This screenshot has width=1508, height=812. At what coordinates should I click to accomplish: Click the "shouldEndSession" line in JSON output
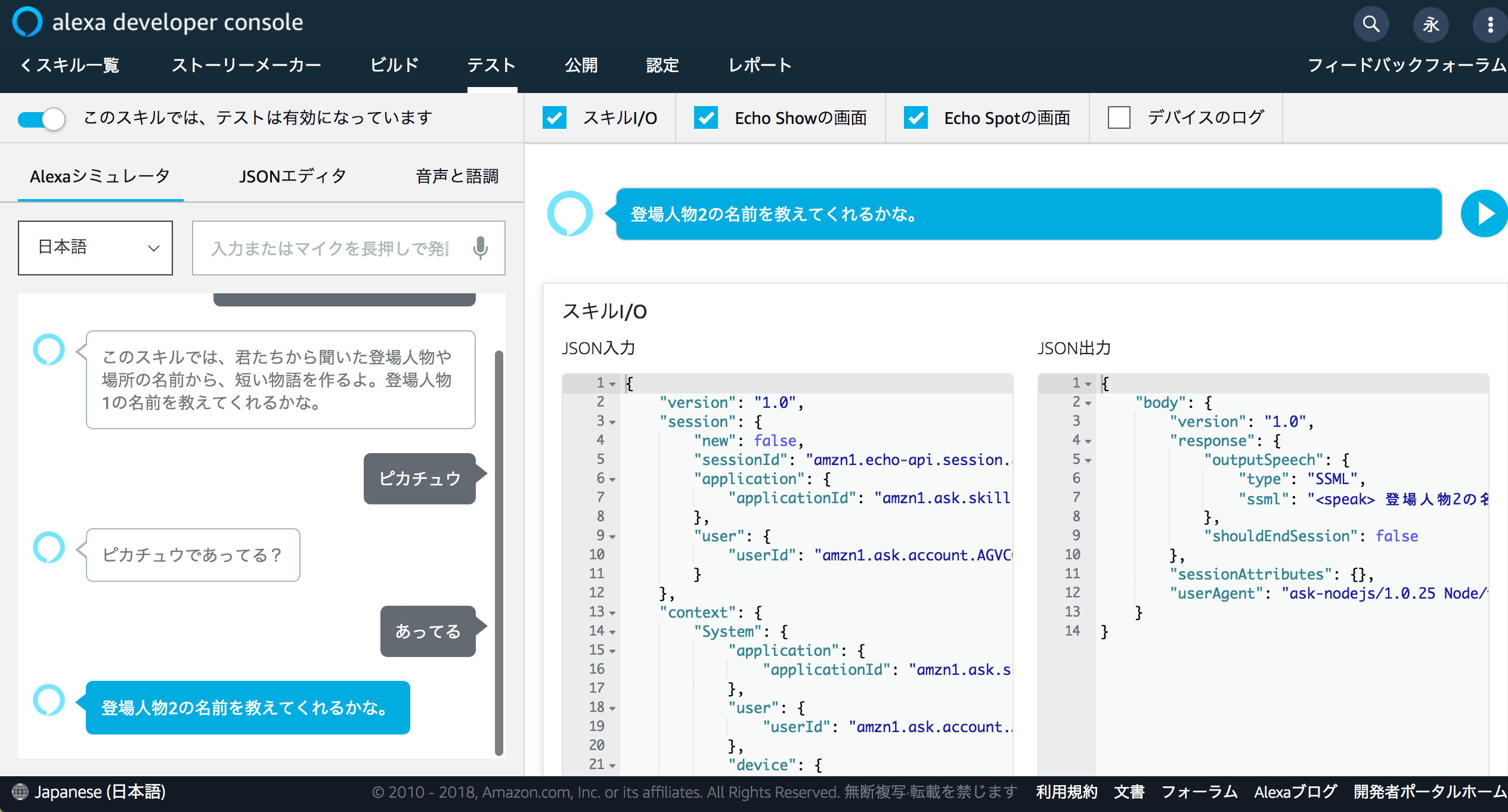(1311, 536)
